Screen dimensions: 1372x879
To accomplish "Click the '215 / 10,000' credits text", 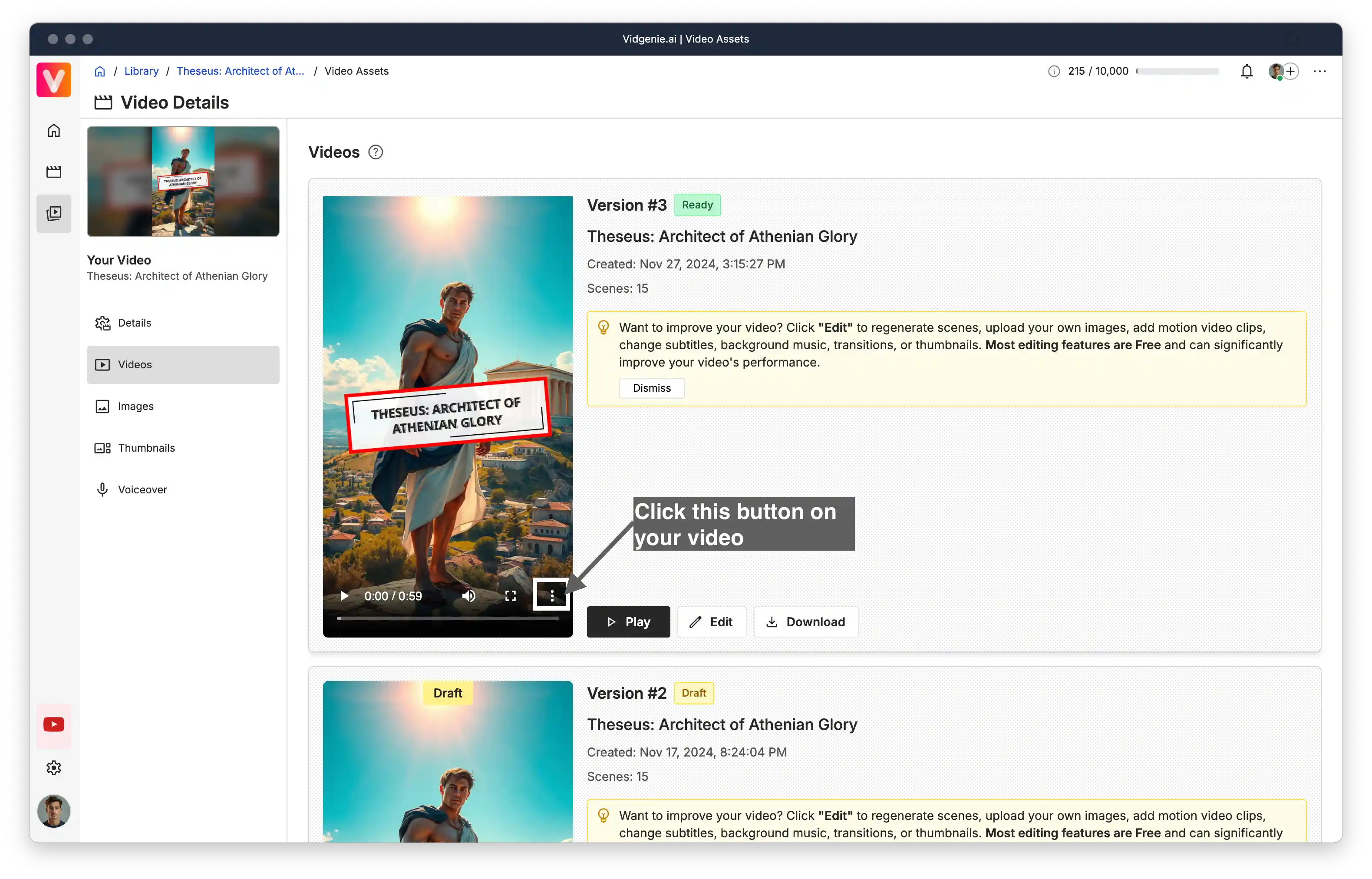I will coord(1098,71).
